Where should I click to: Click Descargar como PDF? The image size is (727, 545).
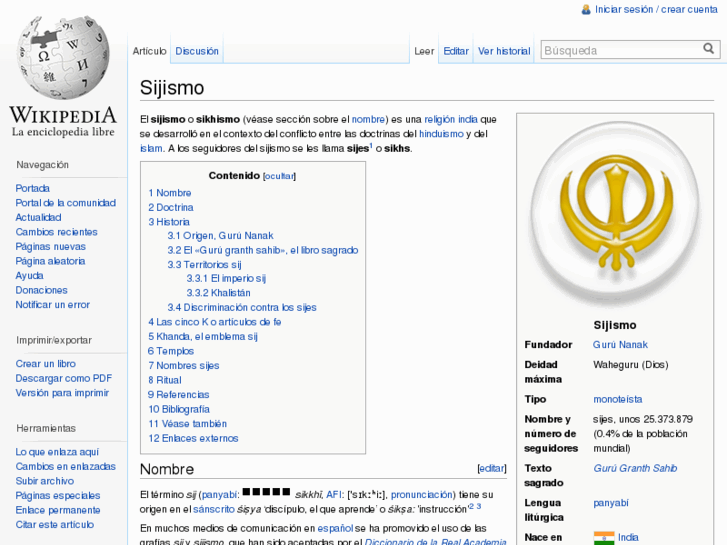[x=64, y=378]
